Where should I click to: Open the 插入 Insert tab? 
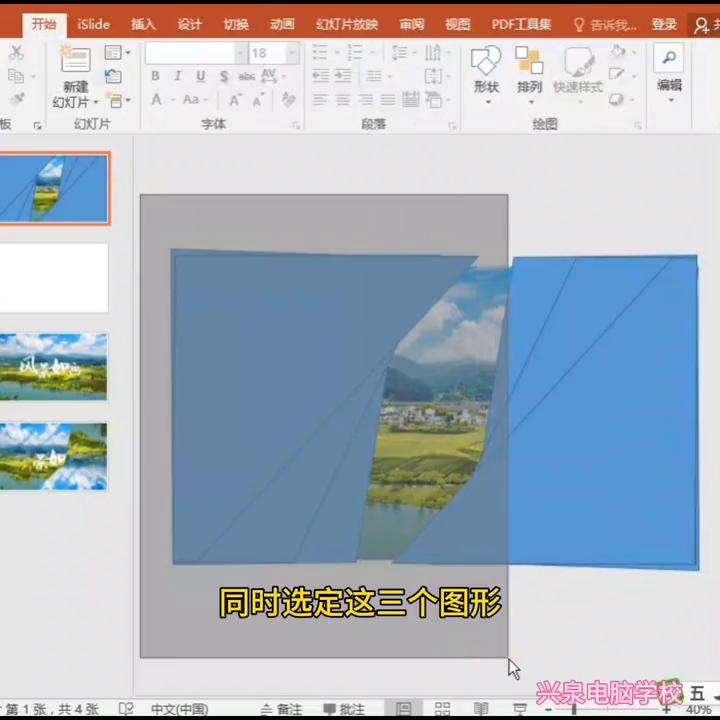[143, 24]
